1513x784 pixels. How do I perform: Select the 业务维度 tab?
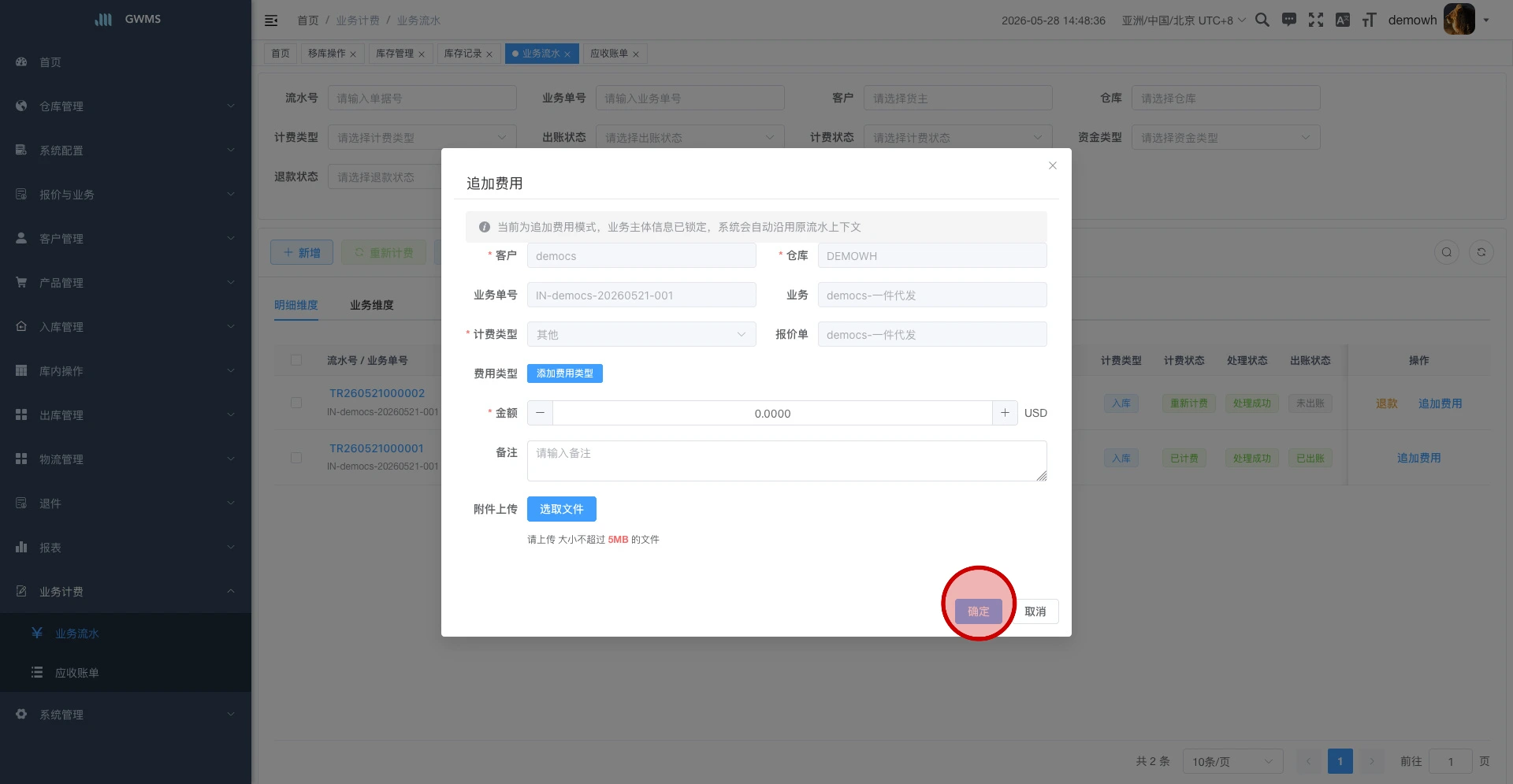click(x=372, y=305)
